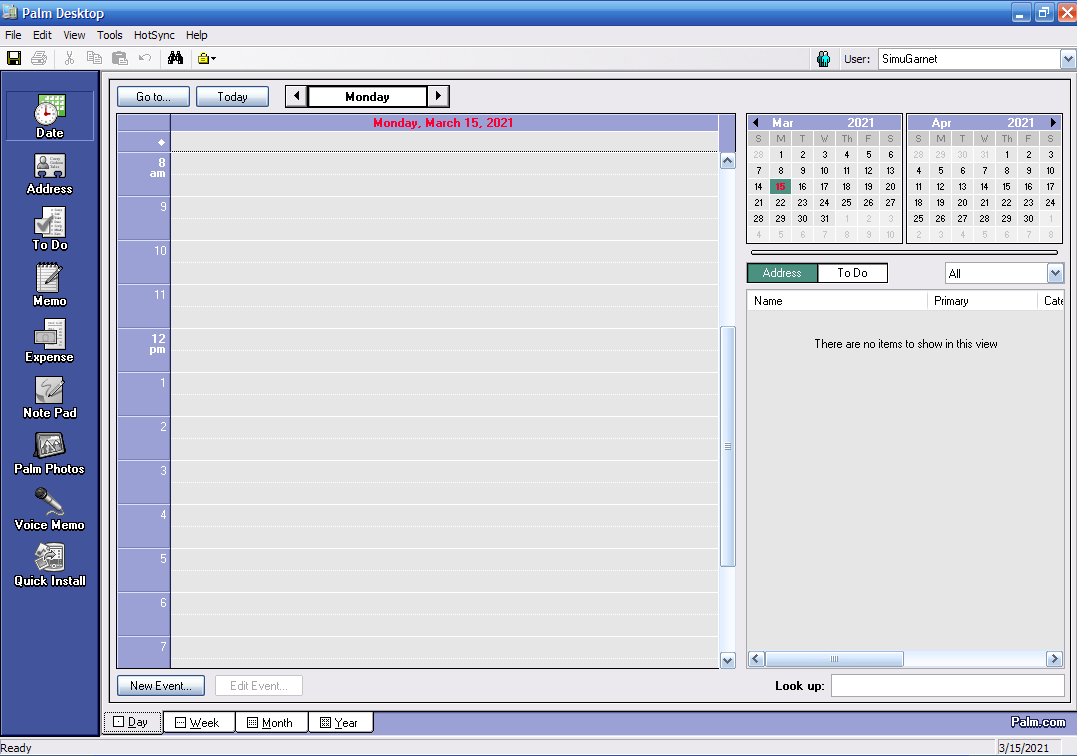Viewport: 1077px width, 756px height.
Task: Start Quick Install from the sidebar
Action: click(49, 561)
